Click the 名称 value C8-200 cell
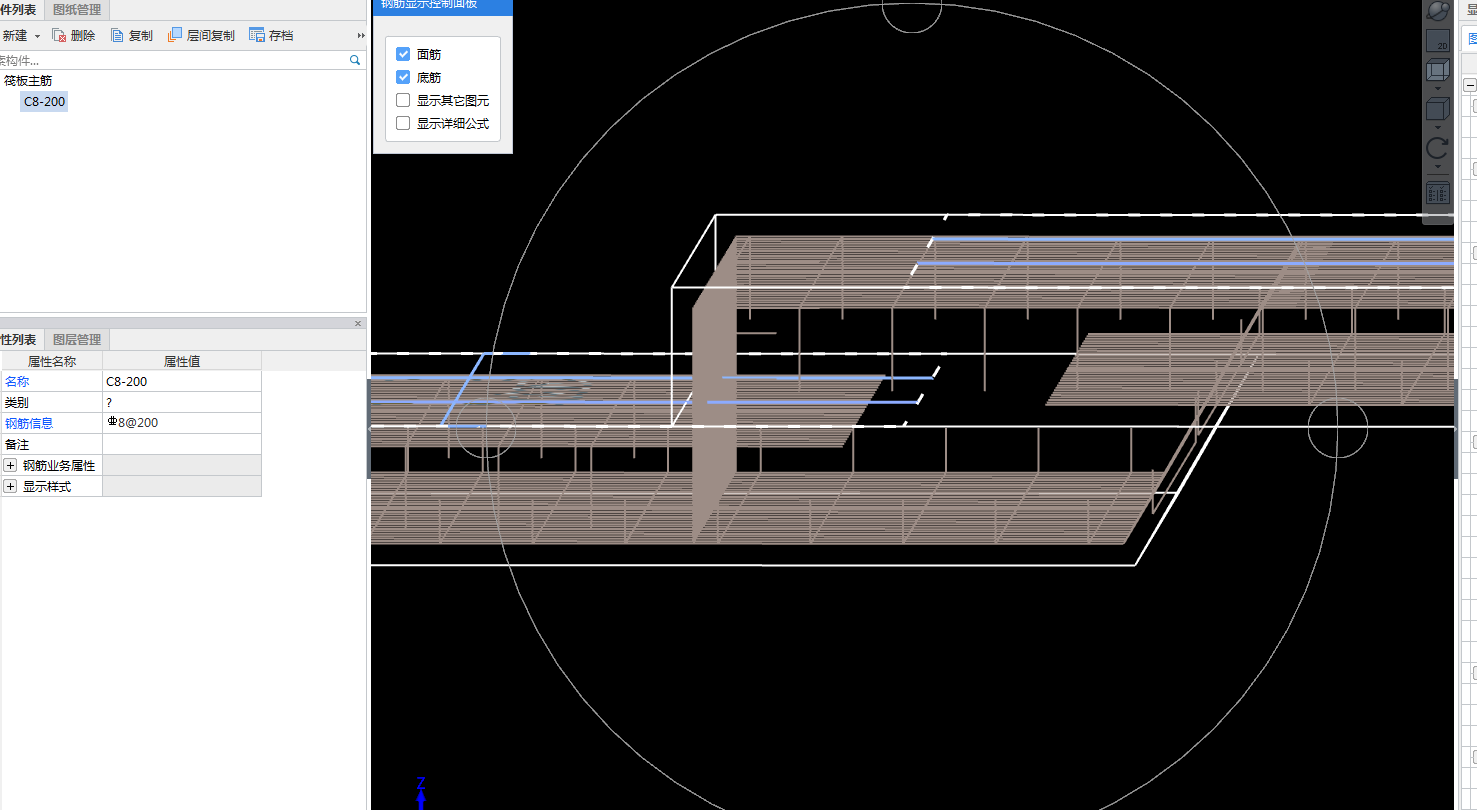The width and height of the screenshot is (1477, 810). (x=181, y=381)
